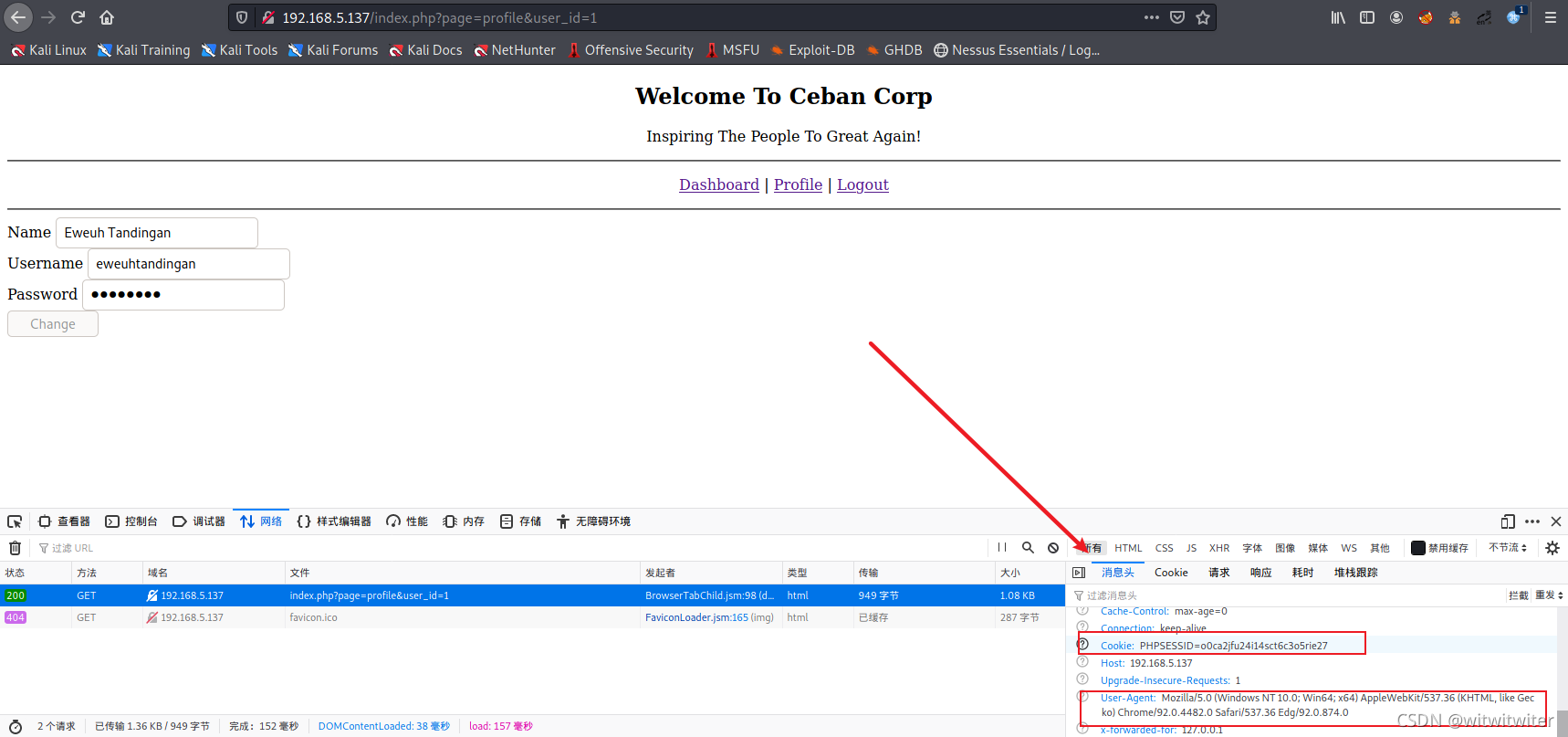Show the 响应 Response tab
The height and width of the screenshot is (737, 1568).
tap(1260, 573)
